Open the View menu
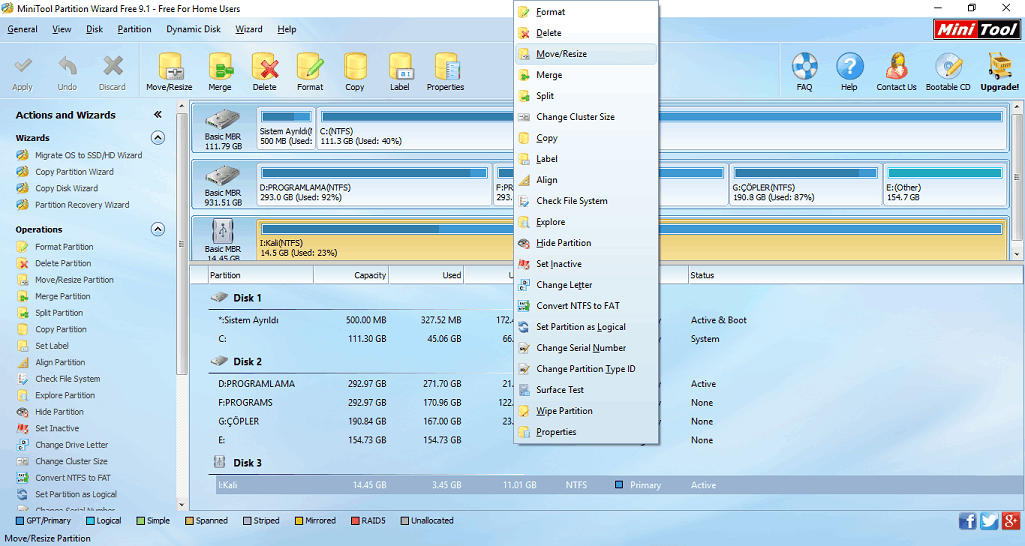 click(x=62, y=29)
